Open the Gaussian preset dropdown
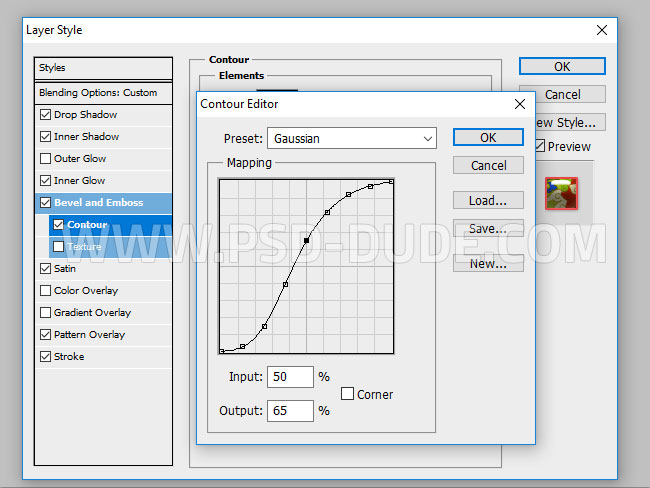Screen dimensions: 650x488 click(352, 138)
